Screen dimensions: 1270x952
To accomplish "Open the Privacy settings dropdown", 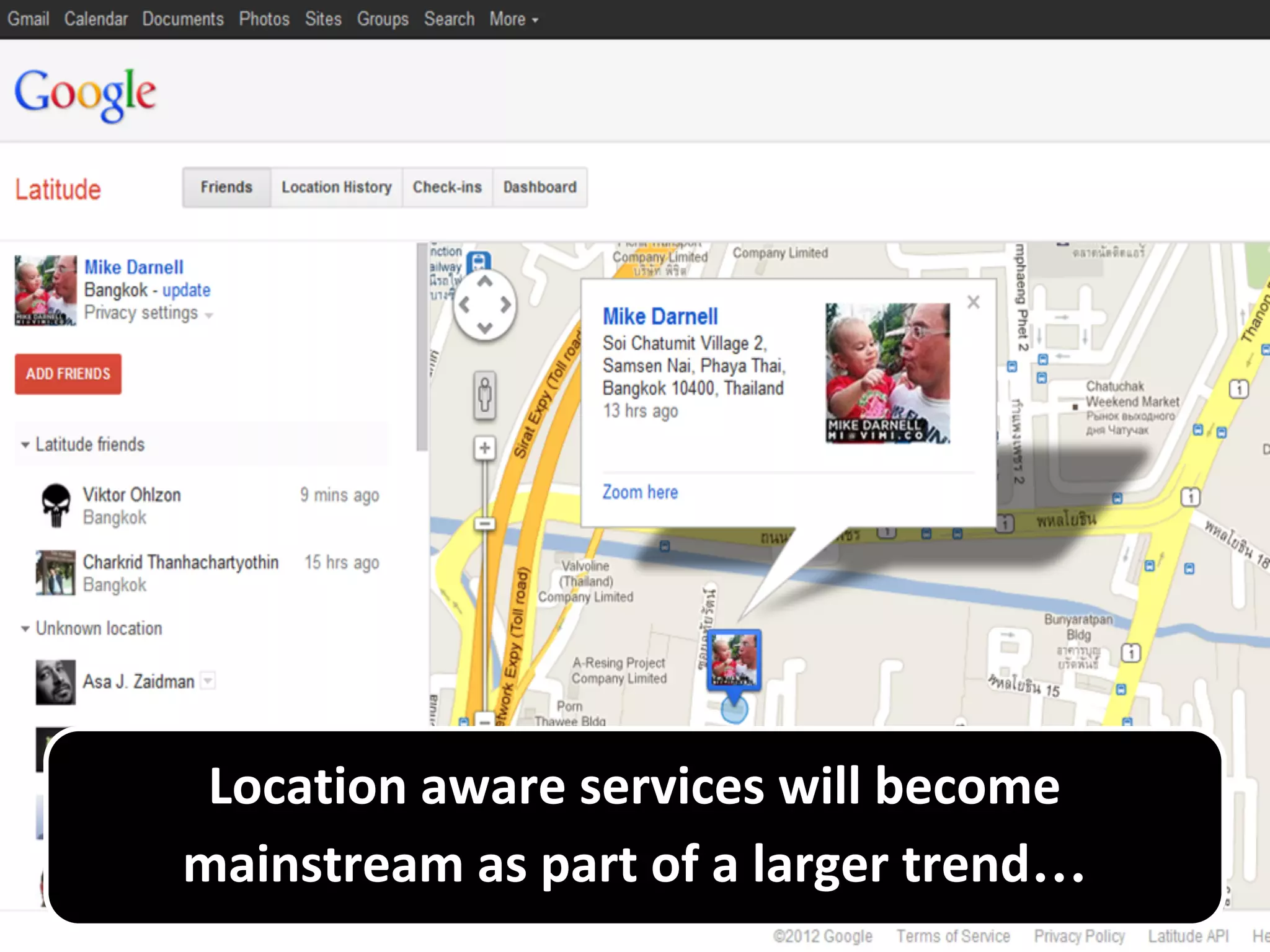I will tap(148, 313).
